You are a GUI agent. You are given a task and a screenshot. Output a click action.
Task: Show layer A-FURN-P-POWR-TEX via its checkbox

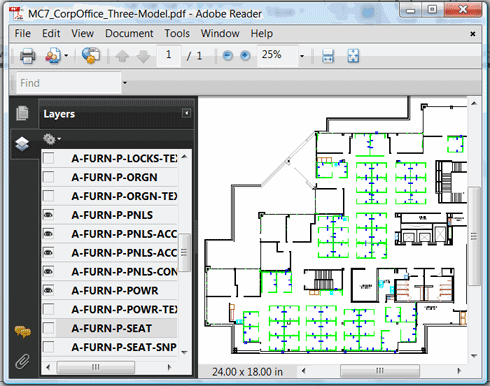[49, 309]
